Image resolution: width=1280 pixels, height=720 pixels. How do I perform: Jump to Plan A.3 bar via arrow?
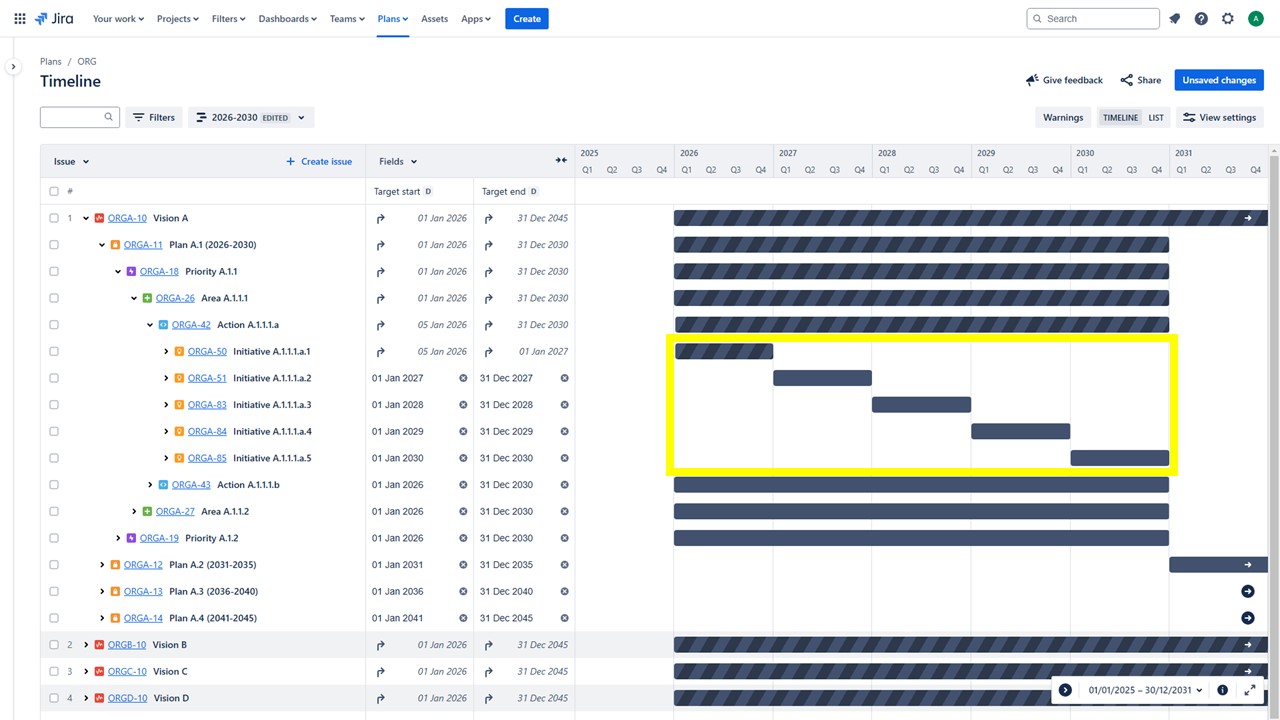(x=1248, y=591)
